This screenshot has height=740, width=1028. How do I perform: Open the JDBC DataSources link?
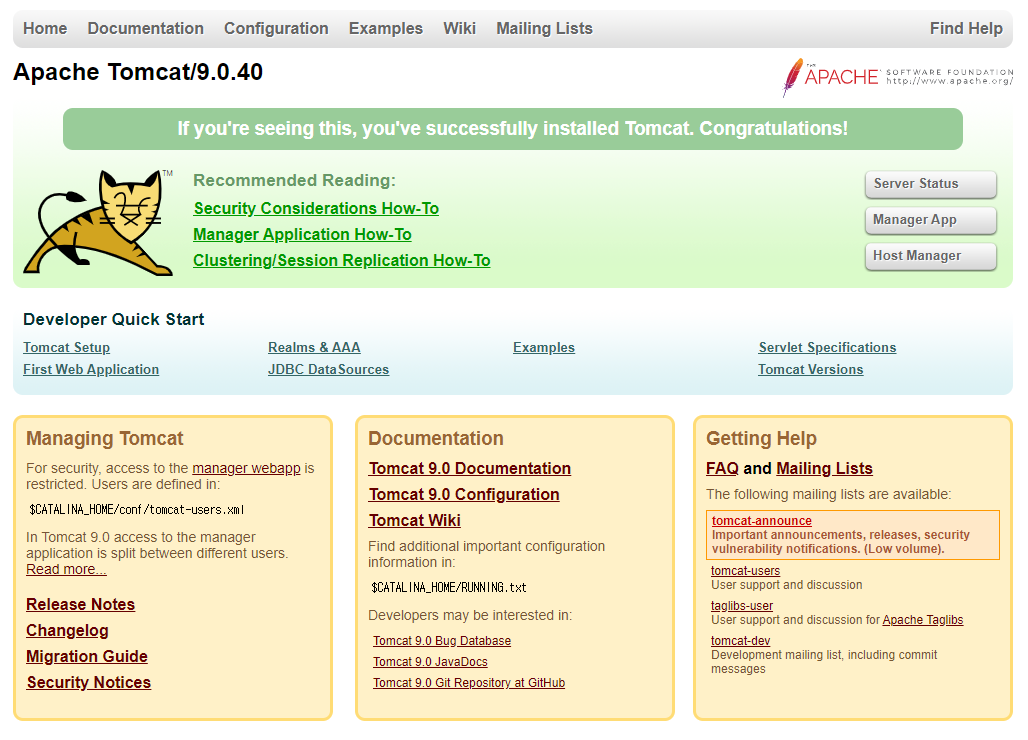pos(328,370)
